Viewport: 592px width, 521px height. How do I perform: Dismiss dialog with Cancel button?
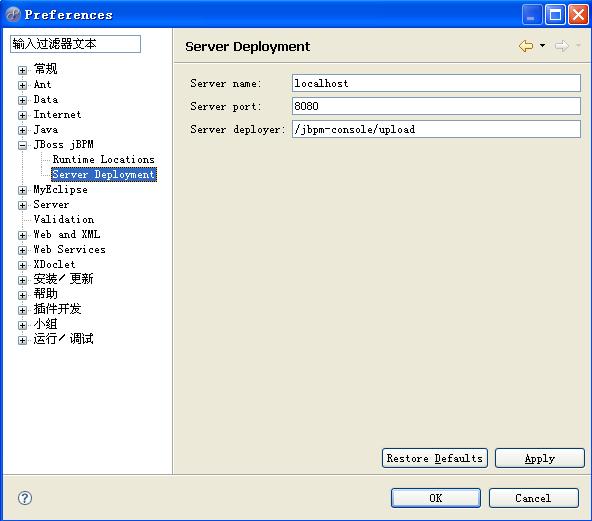click(533, 498)
